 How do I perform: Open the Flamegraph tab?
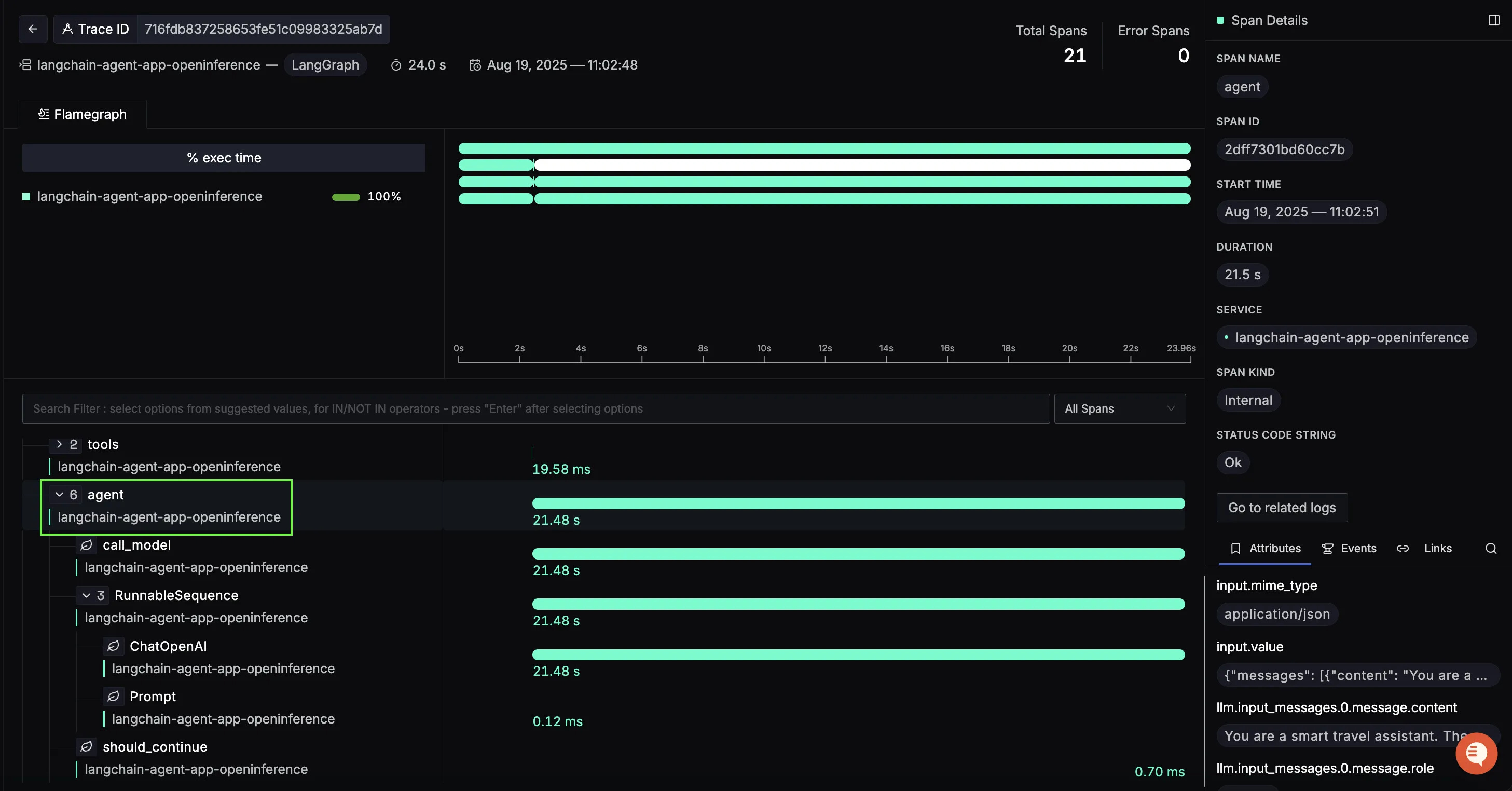coord(83,114)
